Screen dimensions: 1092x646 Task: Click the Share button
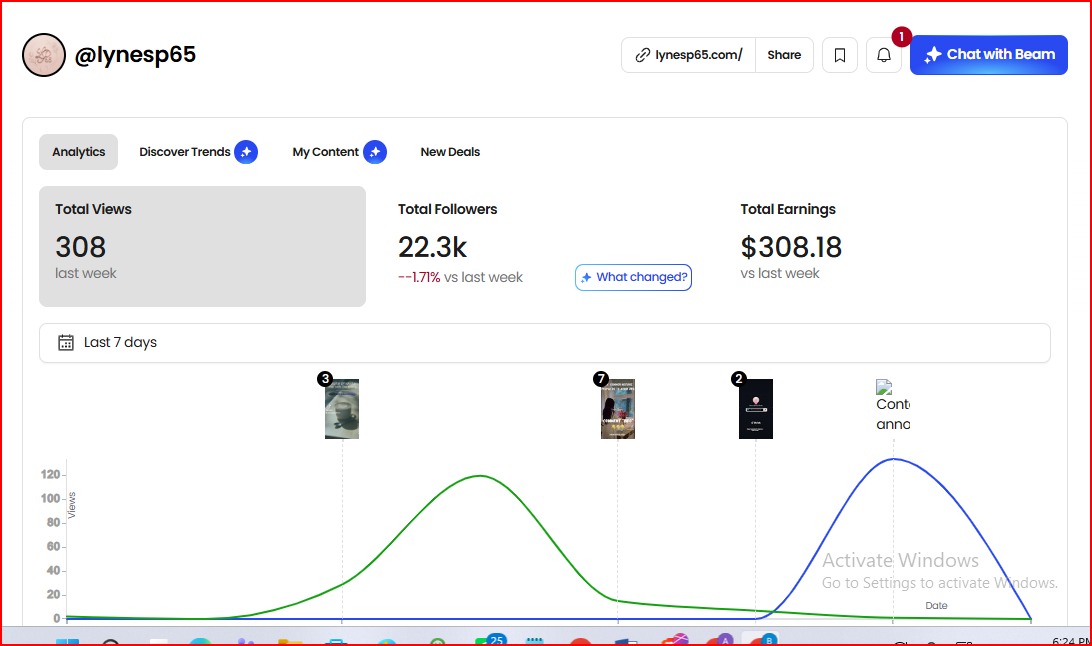coord(784,55)
